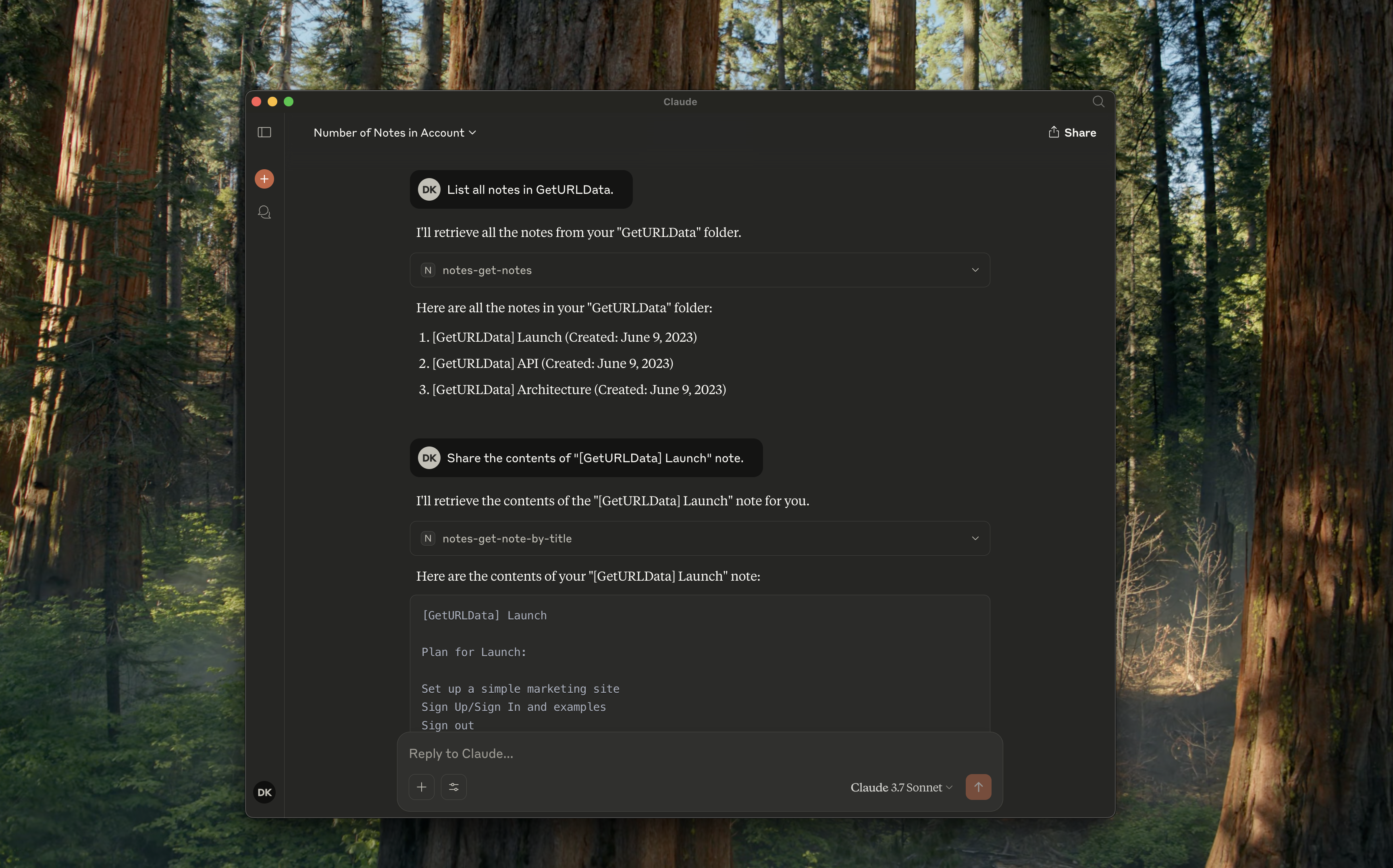Click the "List all notes in GetURLData" message
This screenshot has width=1393, height=868.
[x=529, y=190]
